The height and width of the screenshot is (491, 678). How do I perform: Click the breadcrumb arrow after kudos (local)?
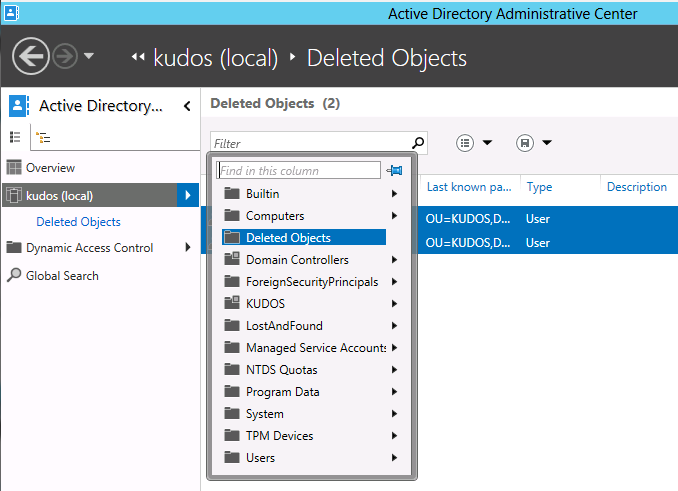pos(293,57)
